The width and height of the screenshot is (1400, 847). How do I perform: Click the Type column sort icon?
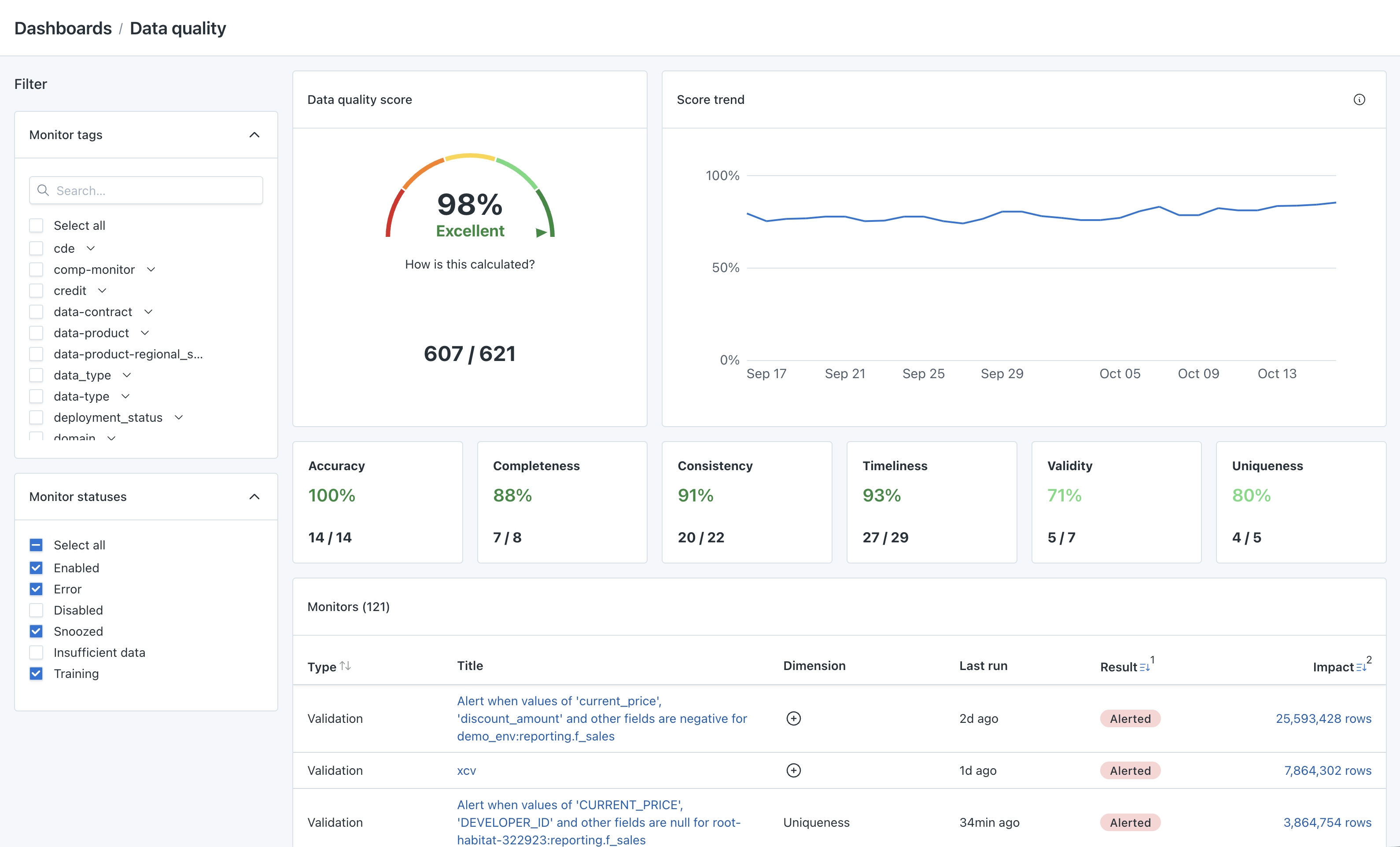tap(345, 666)
